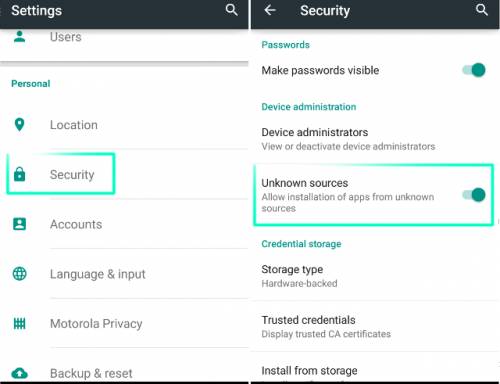Turn off Make passwords visible switch
This screenshot has width=500, height=384.
(474, 70)
